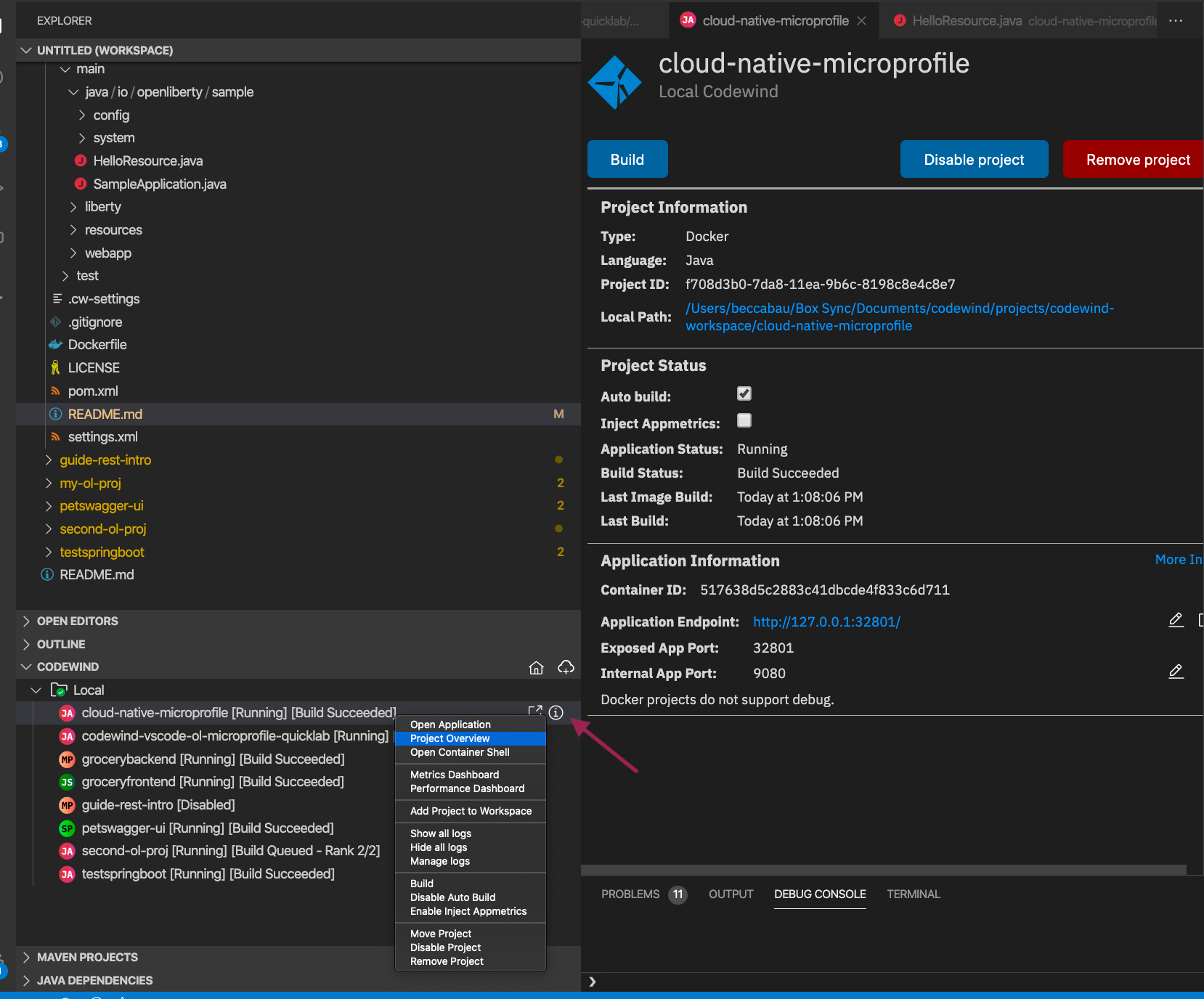Click the Local connection folder icon

coord(59,690)
